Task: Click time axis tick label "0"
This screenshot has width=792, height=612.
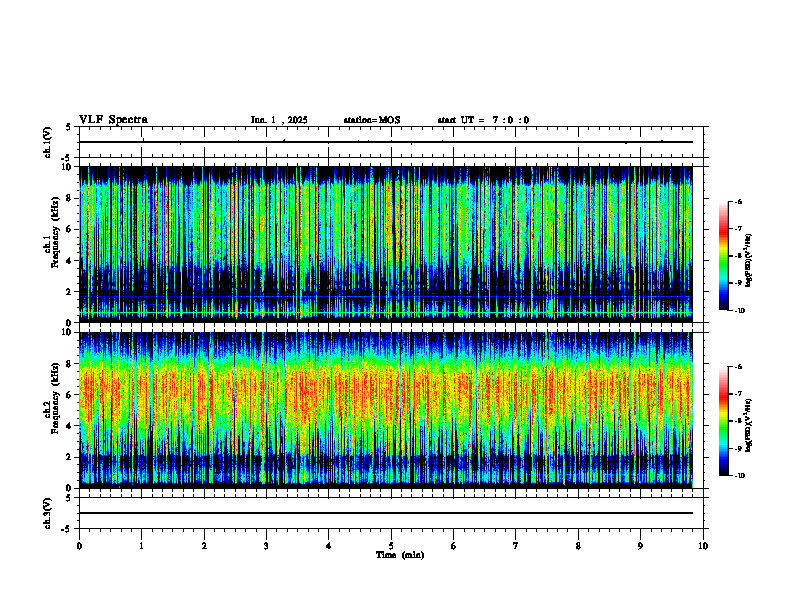Action: [x=79, y=546]
